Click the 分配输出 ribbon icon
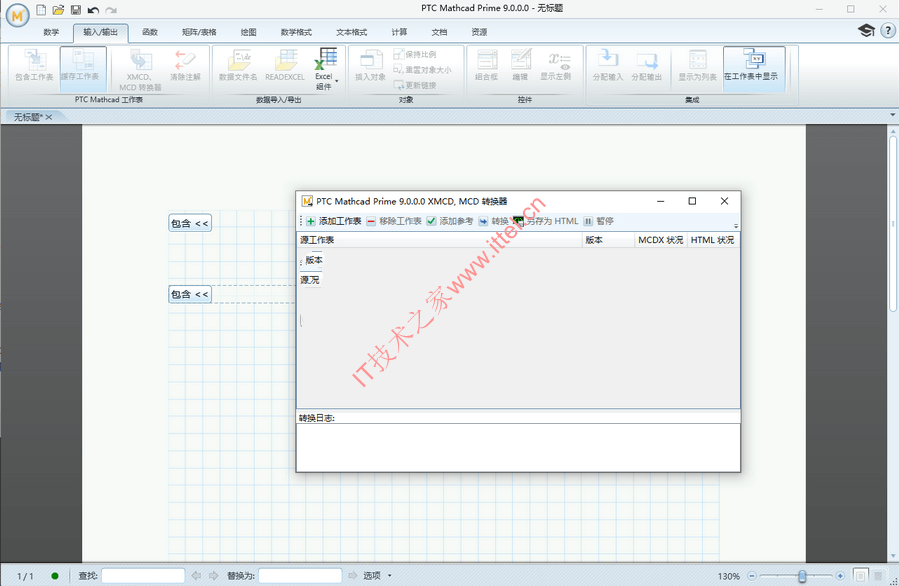The height and width of the screenshot is (586, 899). click(x=647, y=65)
